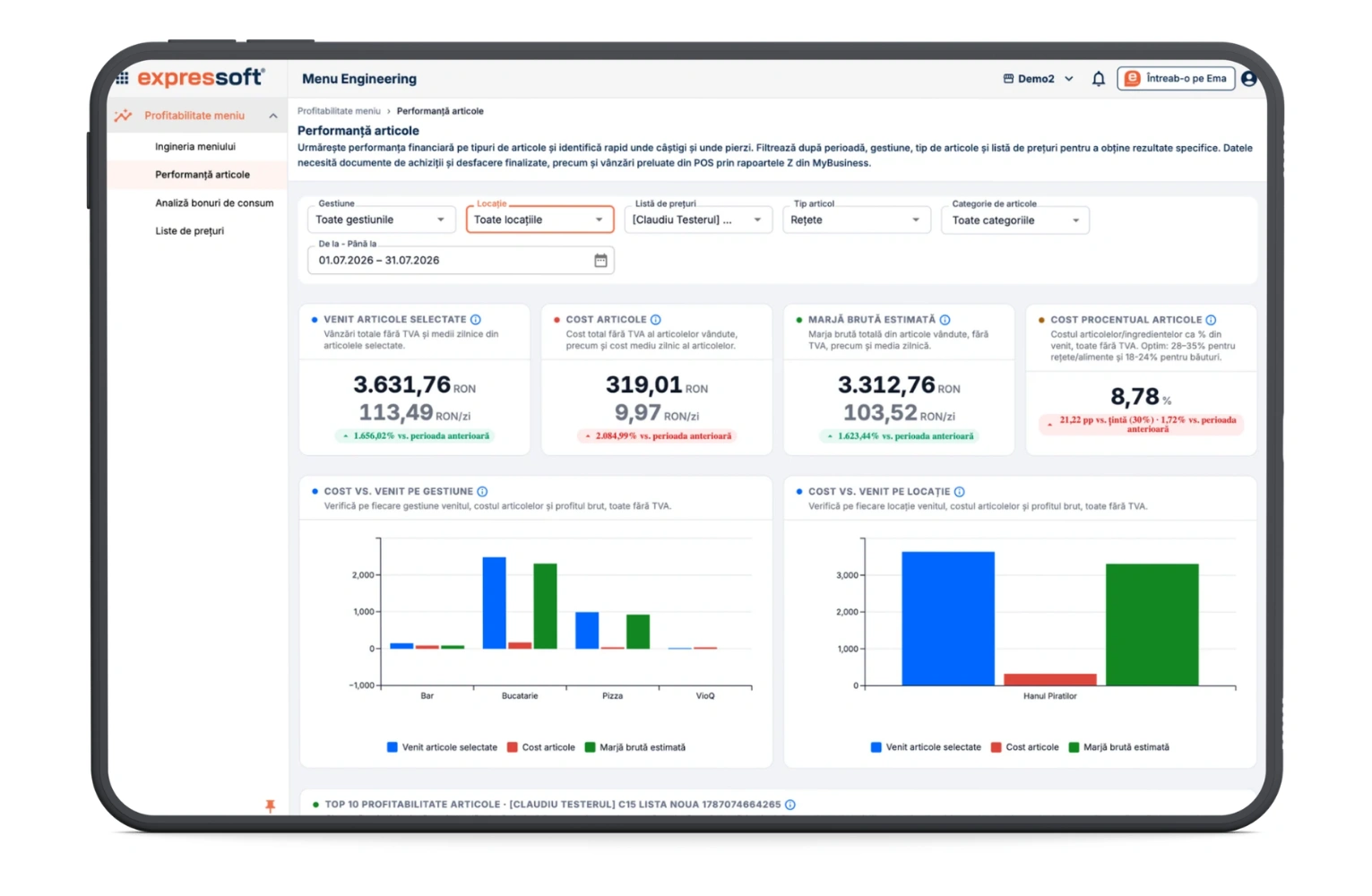The height and width of the screenshot is (896, 1372).
Task: Open the date range calendar icon
Action: click(x=600, y=261)
